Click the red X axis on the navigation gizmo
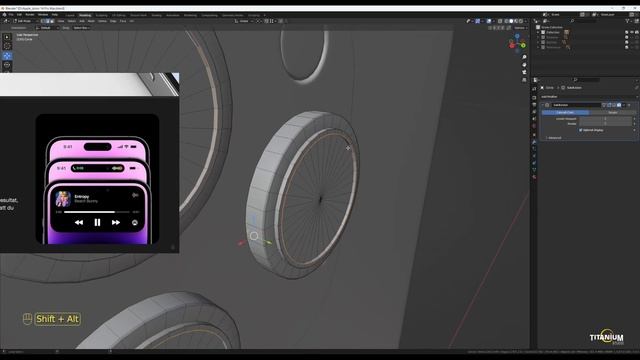 pos(512,45)
